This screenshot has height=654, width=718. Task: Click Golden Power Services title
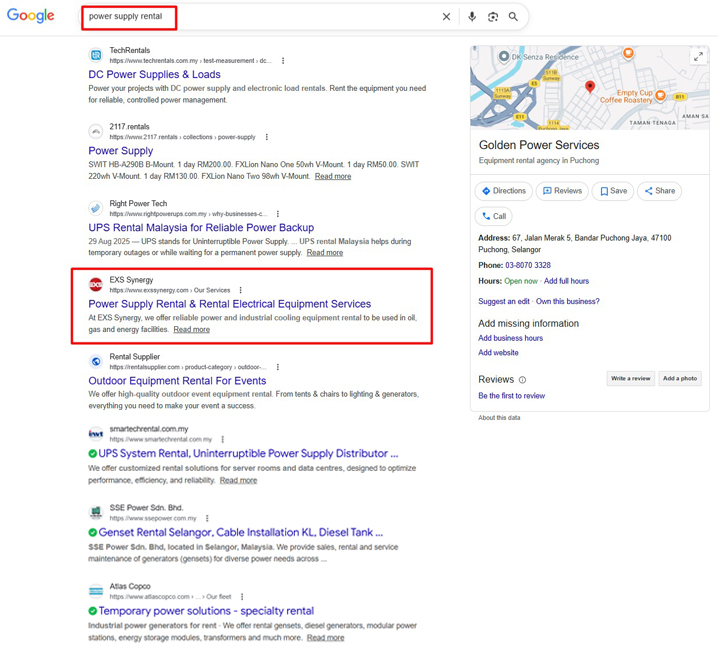[x=539, y=145]
